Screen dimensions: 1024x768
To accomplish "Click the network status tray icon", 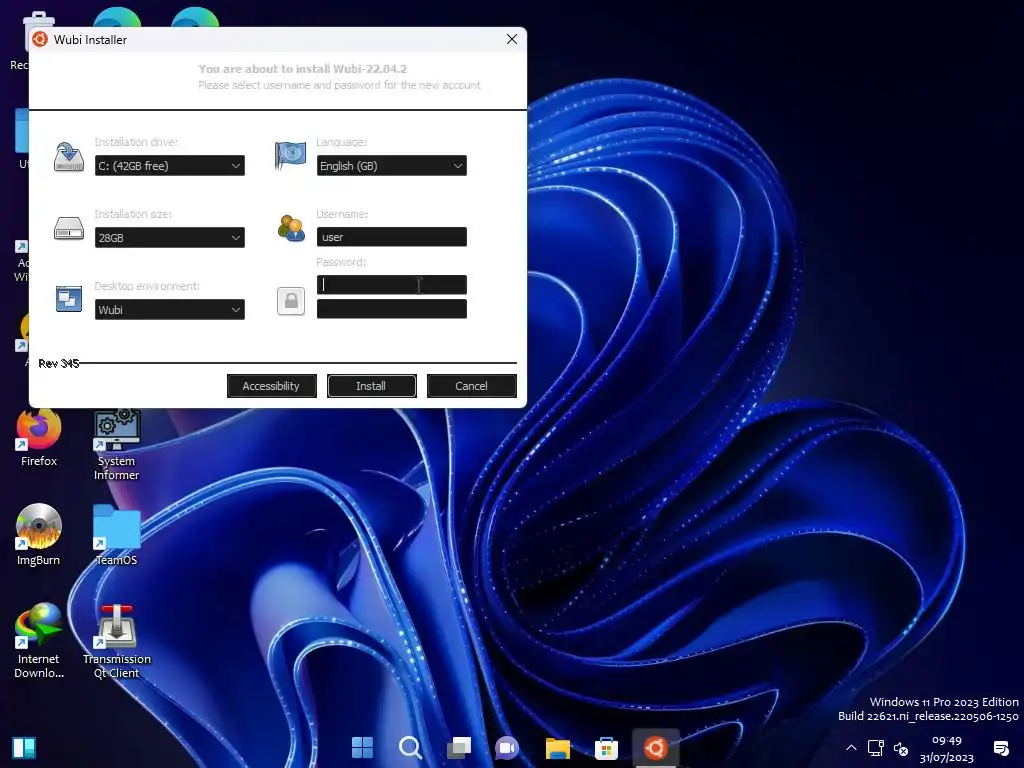I will pyautogui.click(x=876, y=748).
